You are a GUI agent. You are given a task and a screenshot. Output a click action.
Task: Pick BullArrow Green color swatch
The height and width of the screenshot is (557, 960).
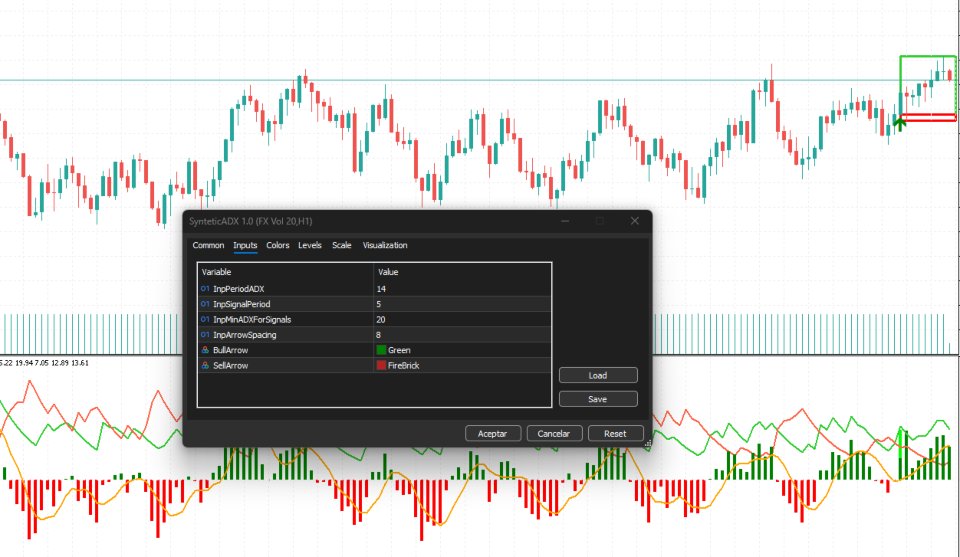point(381,350)
